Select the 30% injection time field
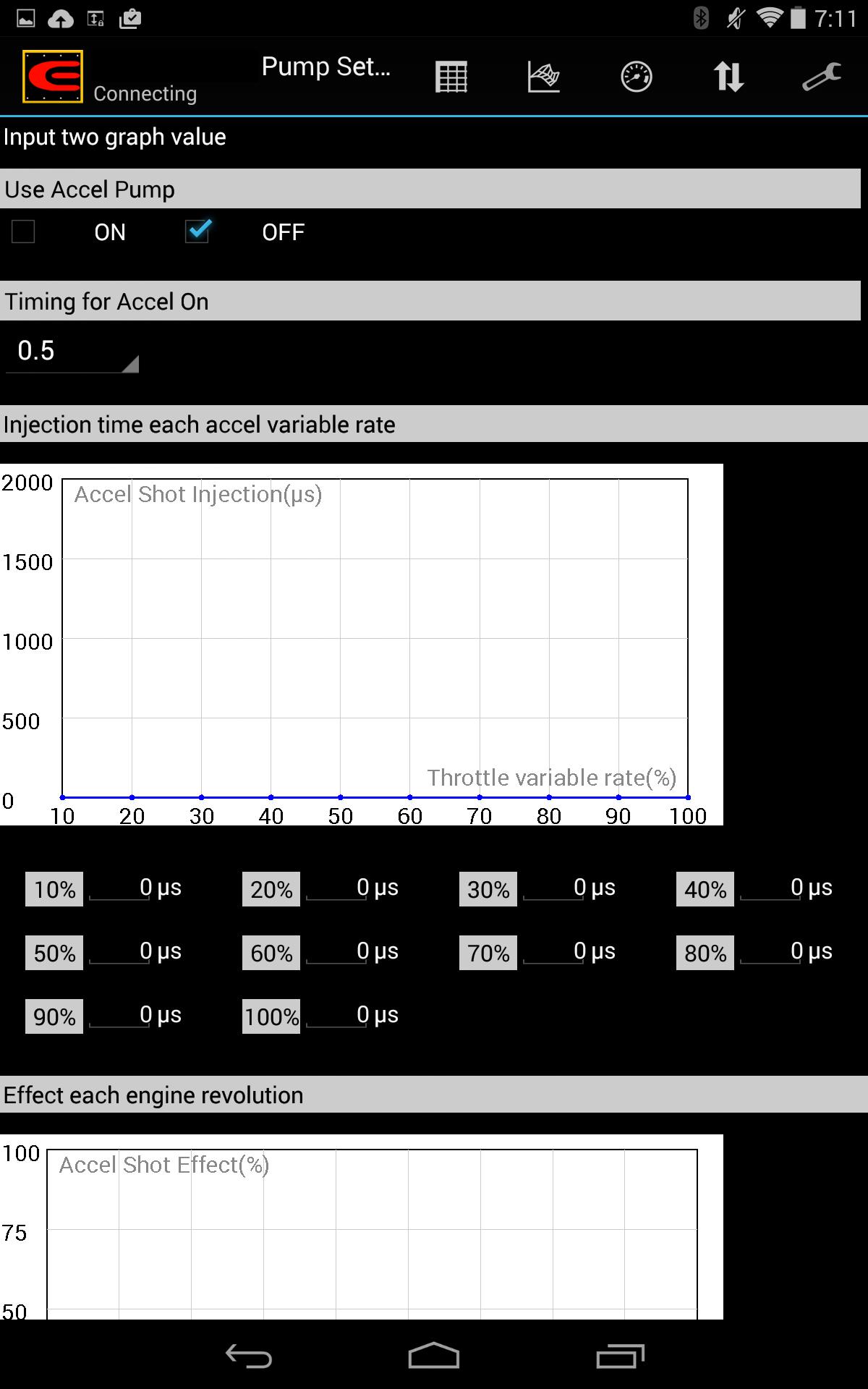This screenshot has width=868, height=1389. pyautogui.click(x=554, y=888)
